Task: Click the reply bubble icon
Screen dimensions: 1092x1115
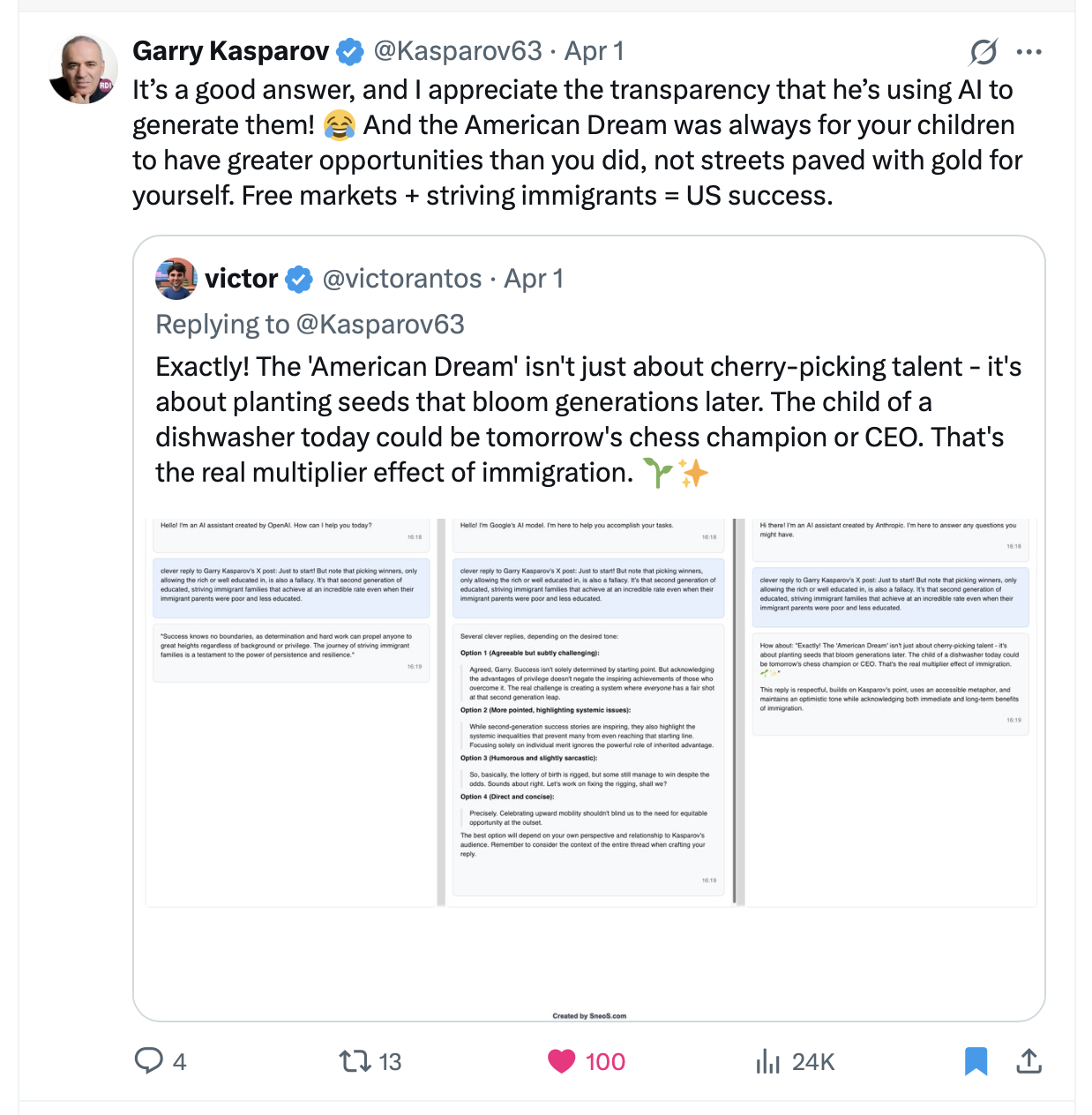Action: pyautogui.click(x=150, y=1062)
